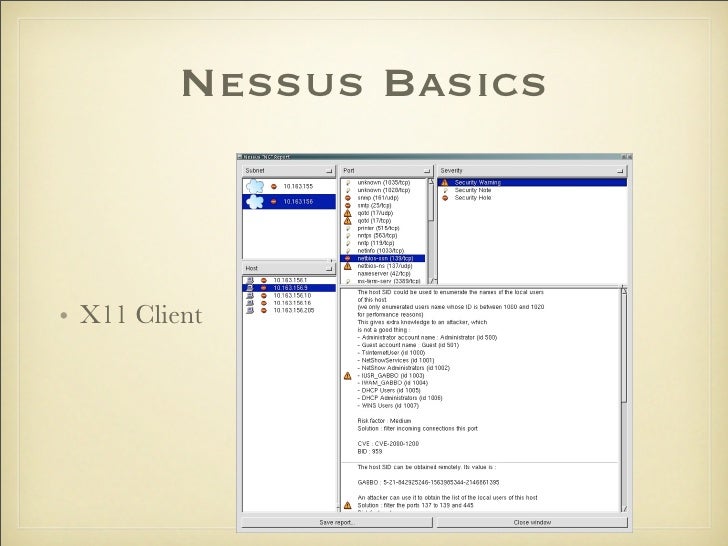Click the report text vertical scrollbar
This screenshot has width=728, height=546.
tap(624, 399)
